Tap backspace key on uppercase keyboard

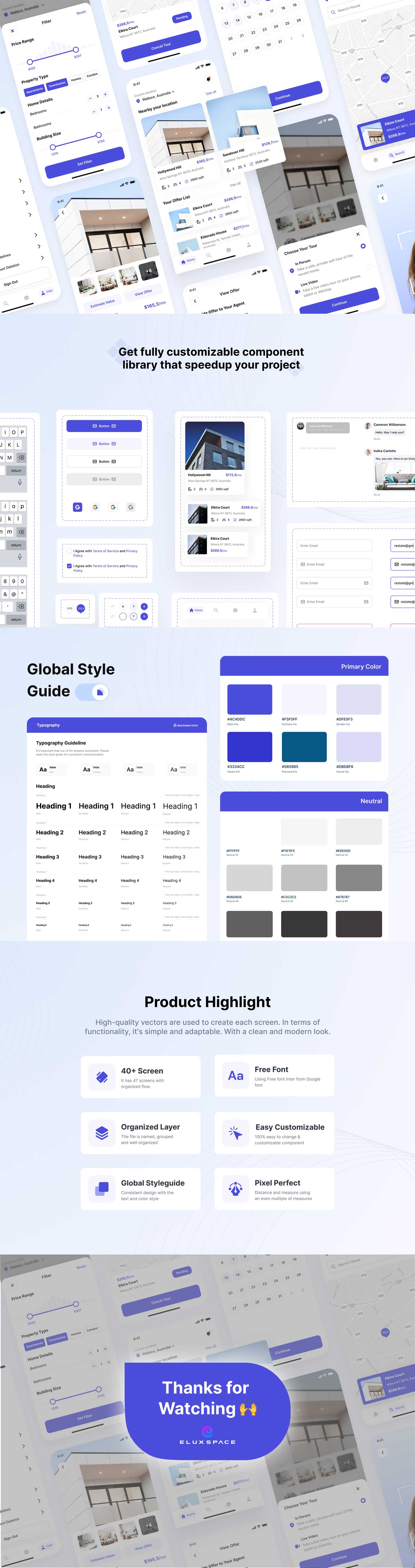coord(21,457)
